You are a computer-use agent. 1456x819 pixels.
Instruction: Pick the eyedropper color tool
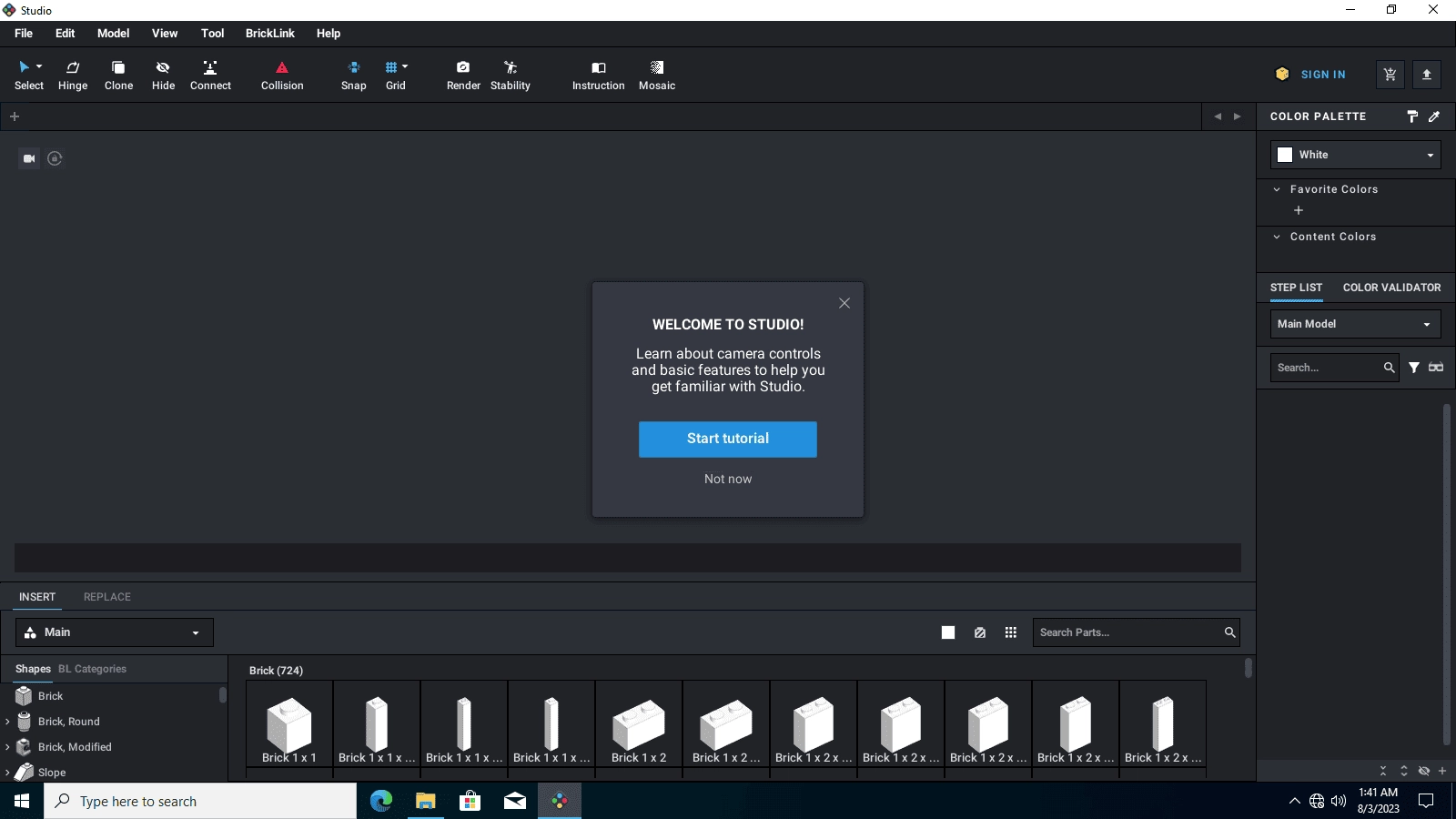[1435, 116]
